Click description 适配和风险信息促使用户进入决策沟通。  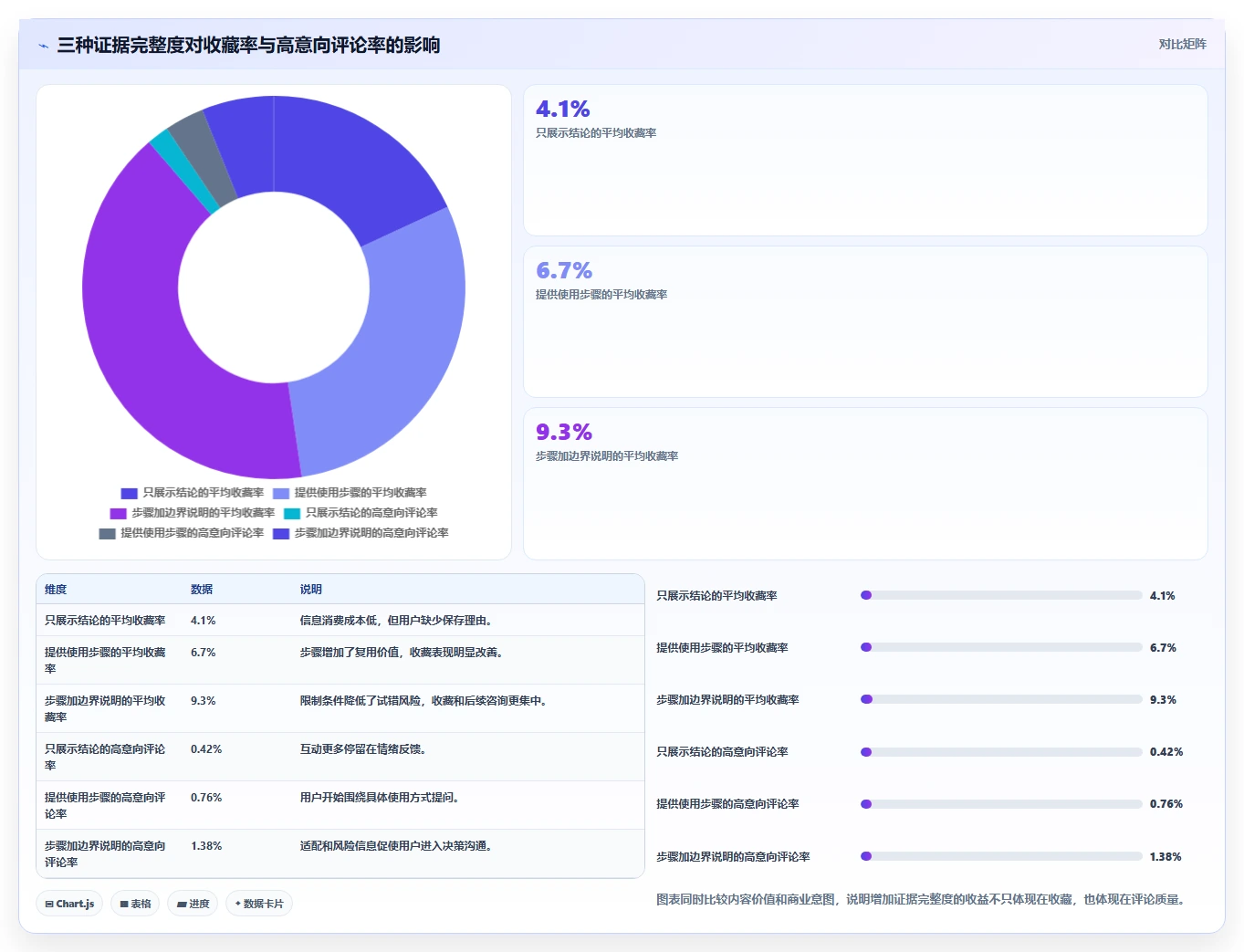(x=399, y=846)
